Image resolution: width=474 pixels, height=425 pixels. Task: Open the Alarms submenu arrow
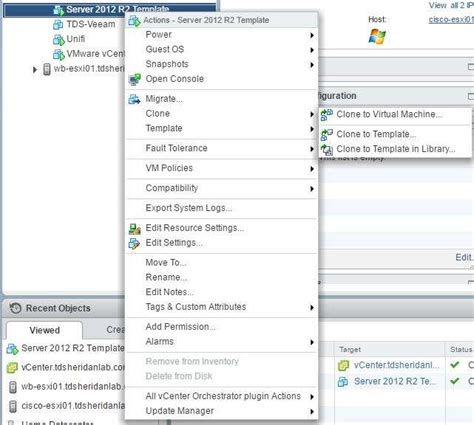[312, 342]
